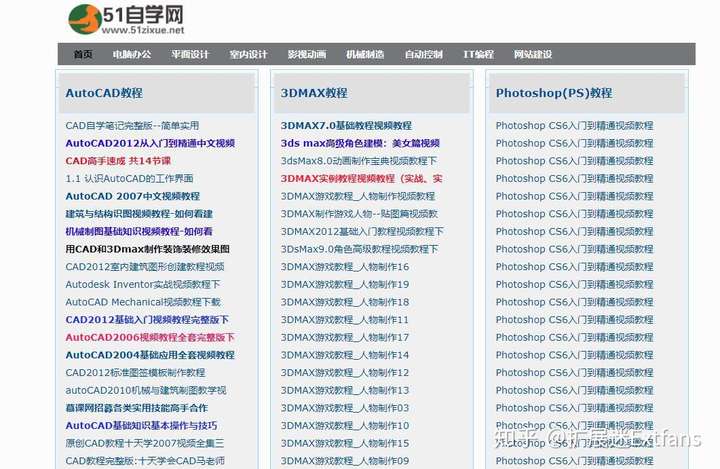This screenshot has width=720, height=469.
Task: Open AutoCAD基础知识基本操作与技巧 link
Action: (141, 425)
